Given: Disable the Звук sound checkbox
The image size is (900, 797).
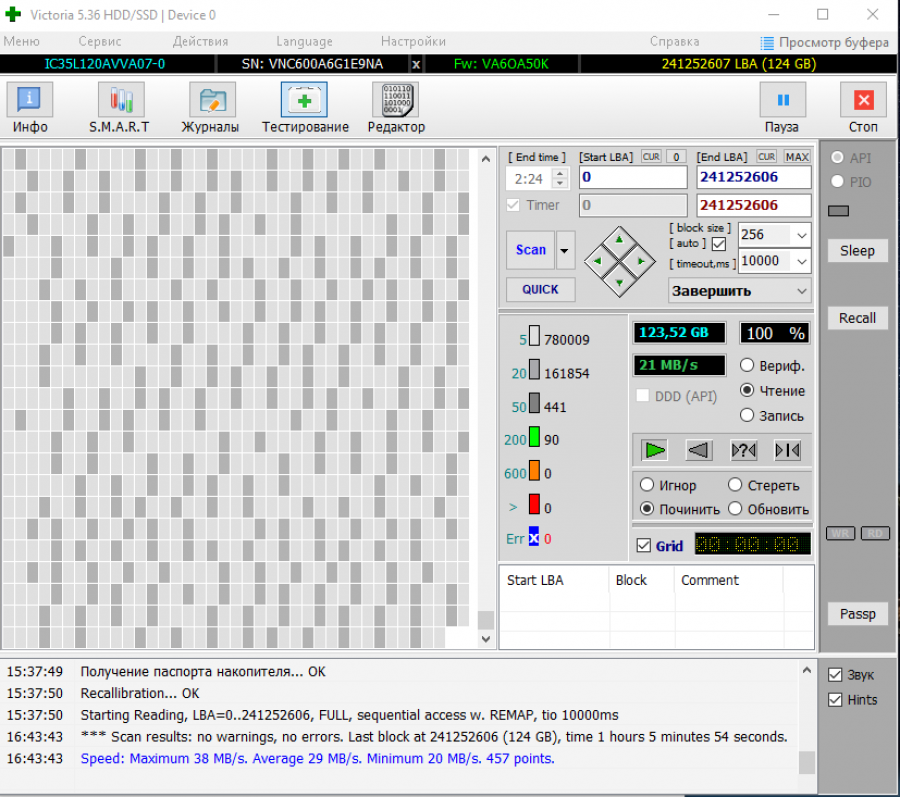Looking at the screenshot, I should click(x=835, y=675).
